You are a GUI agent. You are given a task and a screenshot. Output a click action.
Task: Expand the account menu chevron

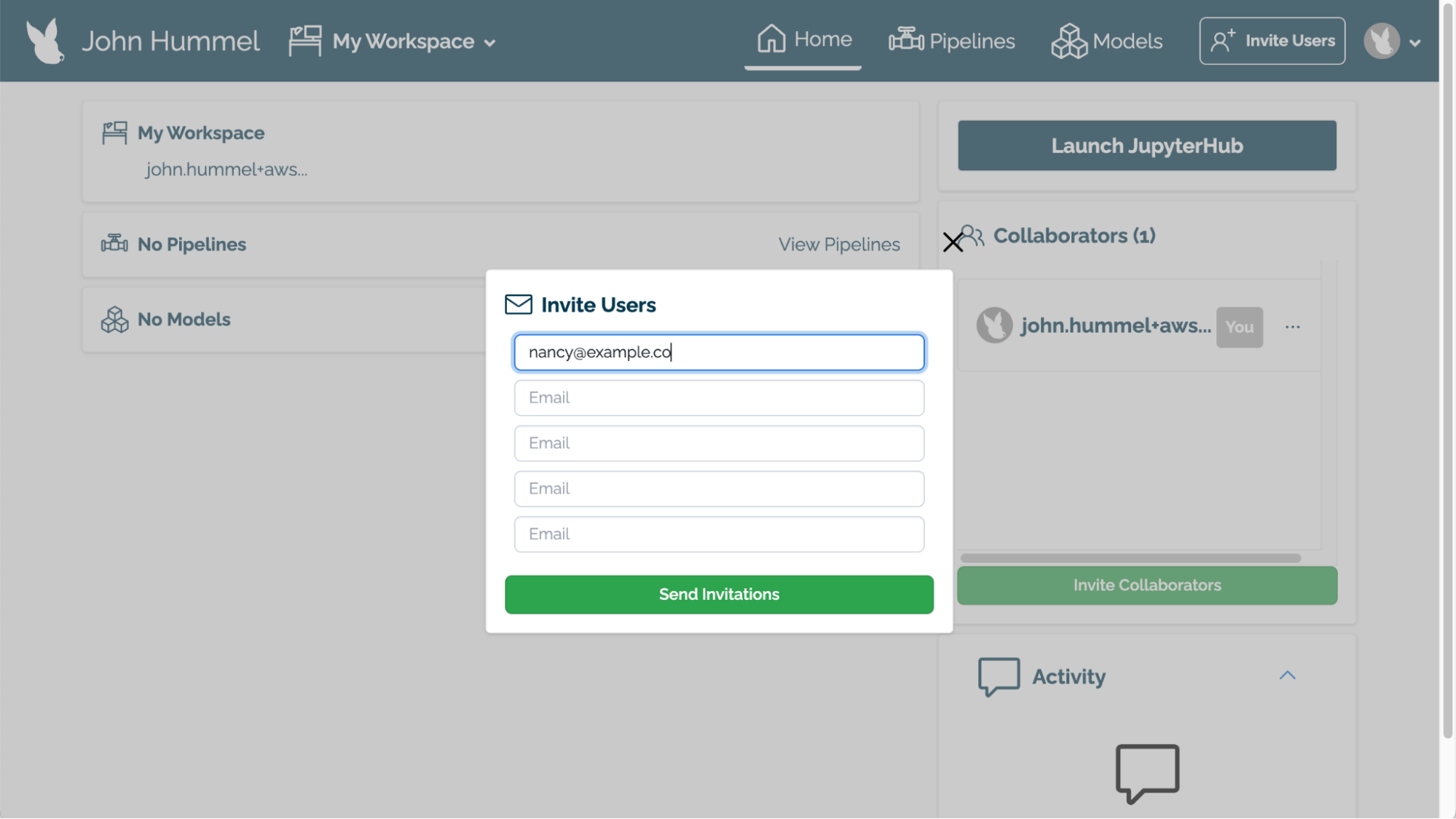click(1415, 43)
